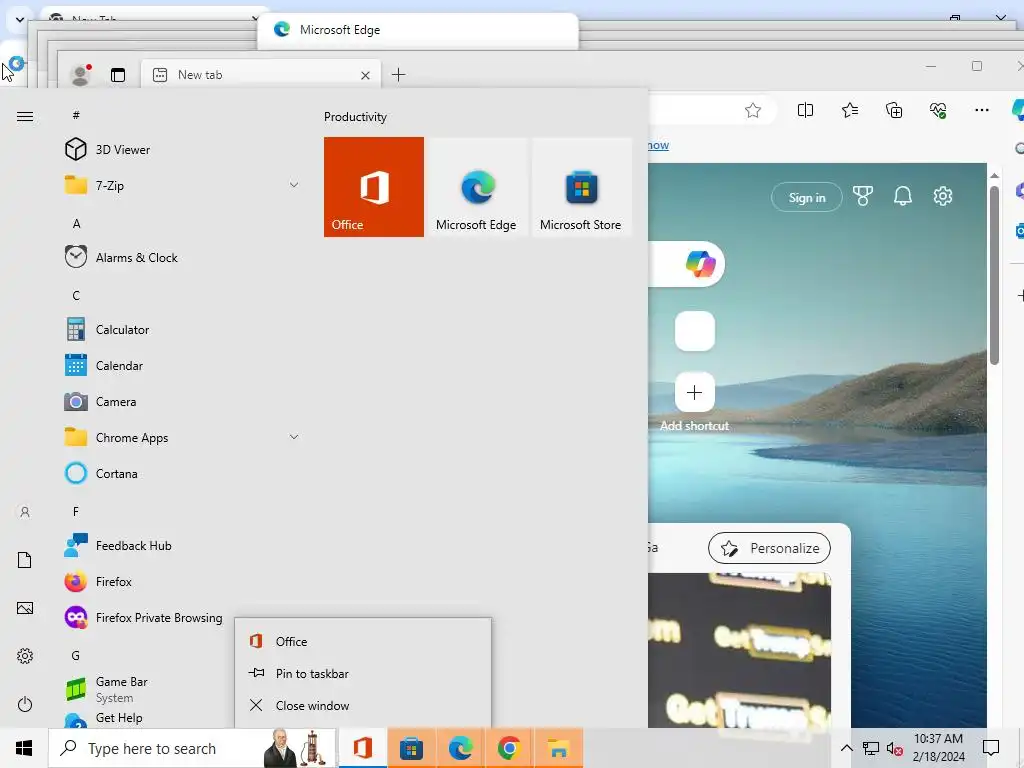The image size is (1024, 768).
Task: Open Microsoft Store from the taskbar
Action: coord(411,748)
